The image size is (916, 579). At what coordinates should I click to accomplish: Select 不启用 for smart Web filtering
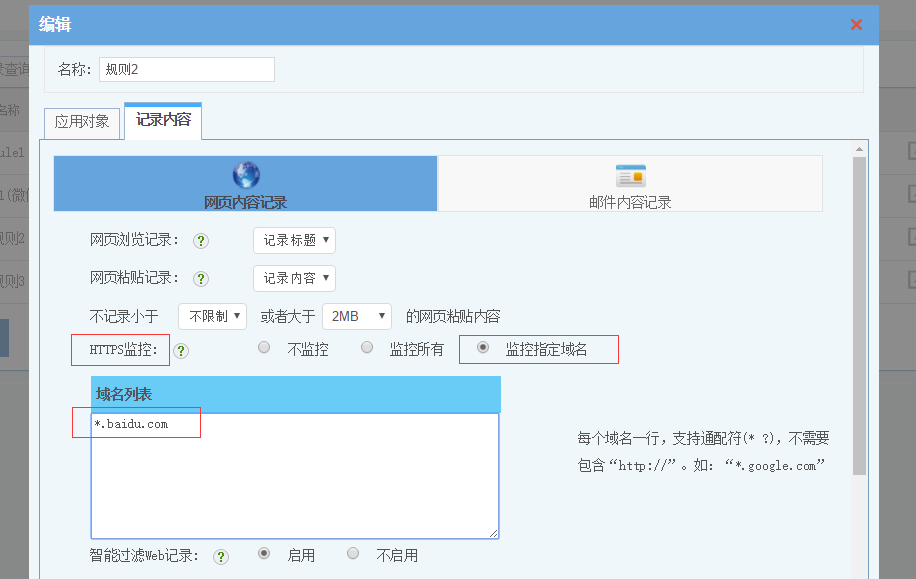tap(353, 553)
